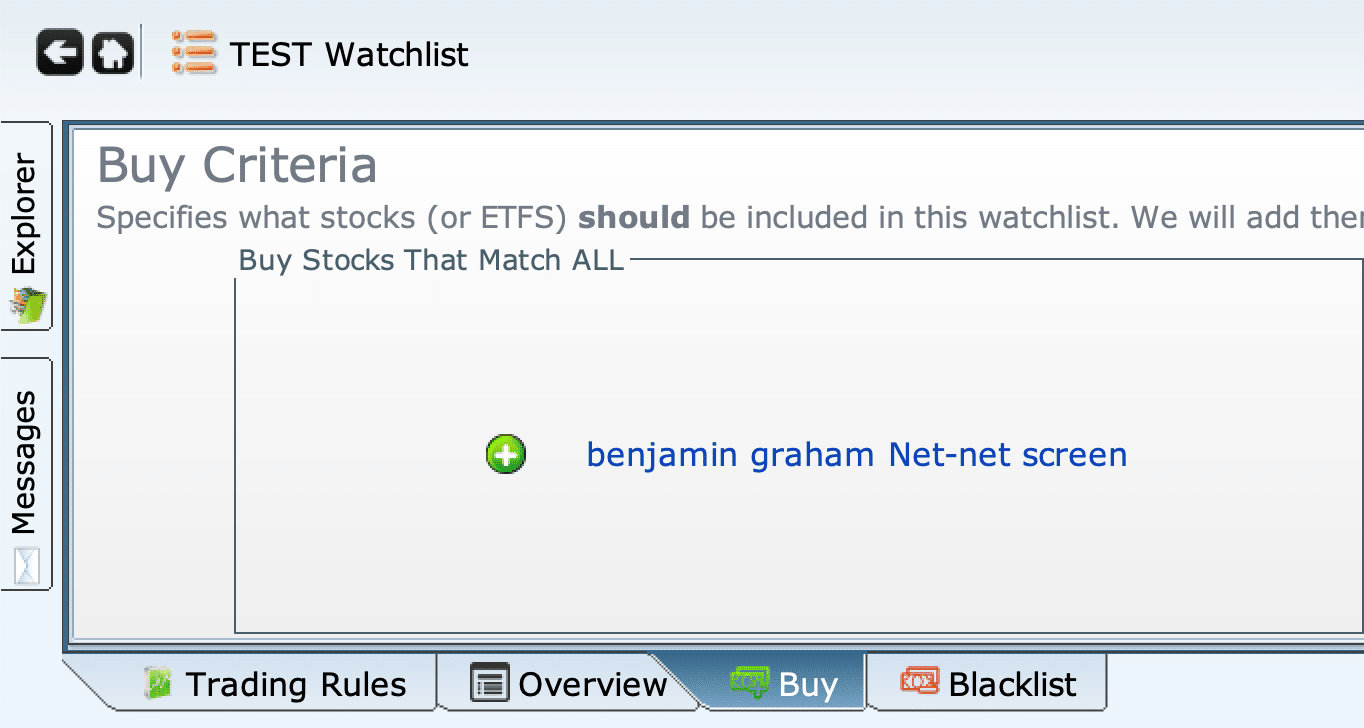Click the green Explorer book icon
This screenshot has width=1364, height=728.
[27, 306]
